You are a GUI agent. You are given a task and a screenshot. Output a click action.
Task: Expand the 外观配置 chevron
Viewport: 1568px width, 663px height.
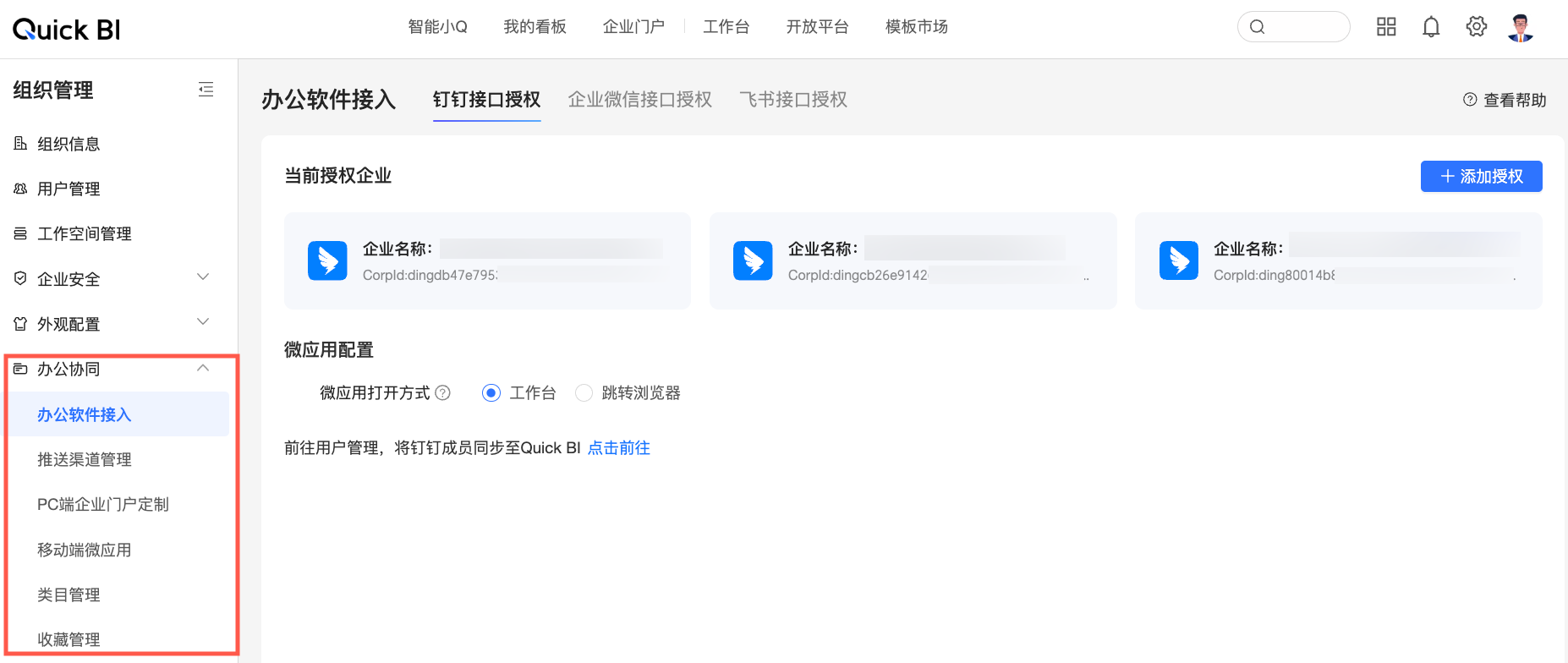tap(203, 322)
